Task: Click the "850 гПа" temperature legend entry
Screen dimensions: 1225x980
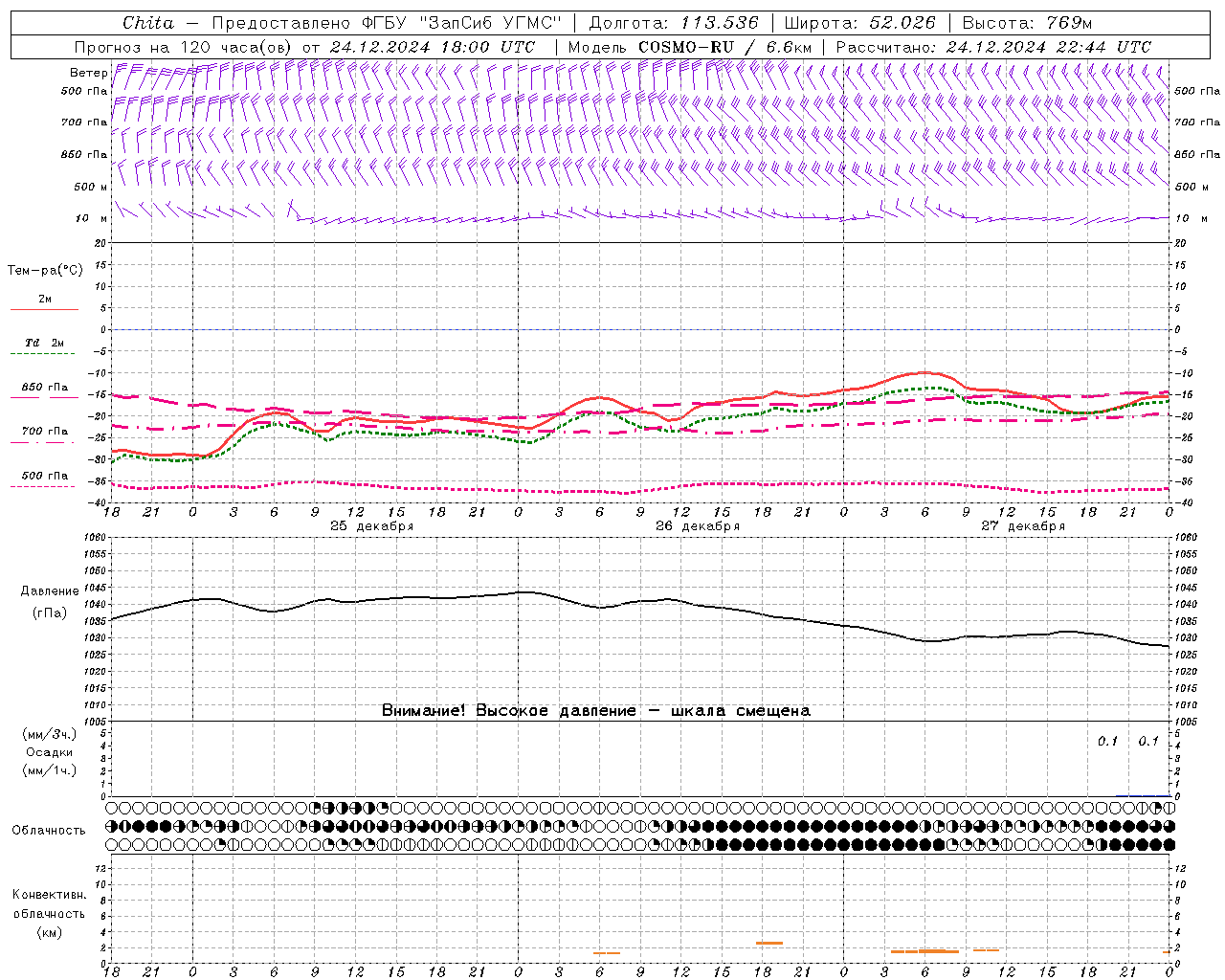Action: (45, 388)
